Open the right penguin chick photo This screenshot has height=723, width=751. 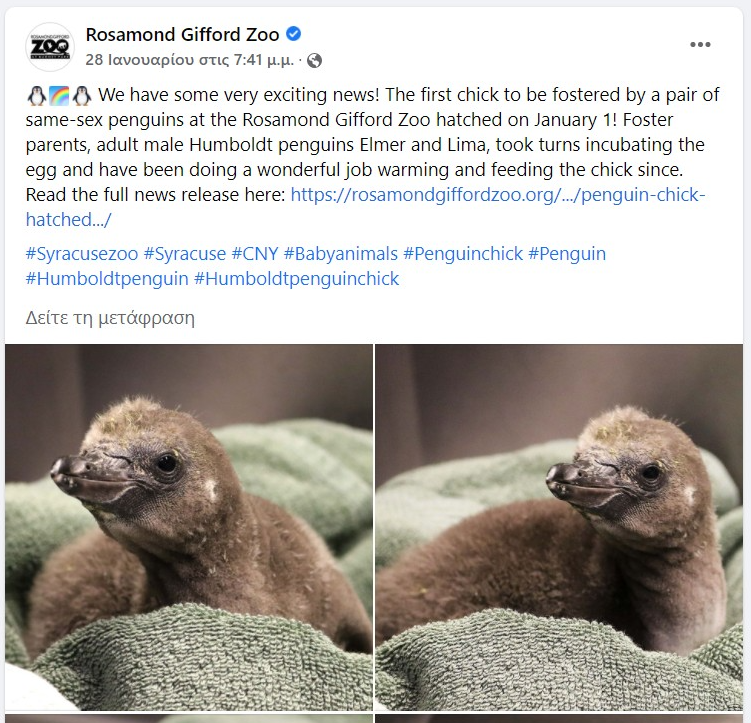[x=559, y=527]
